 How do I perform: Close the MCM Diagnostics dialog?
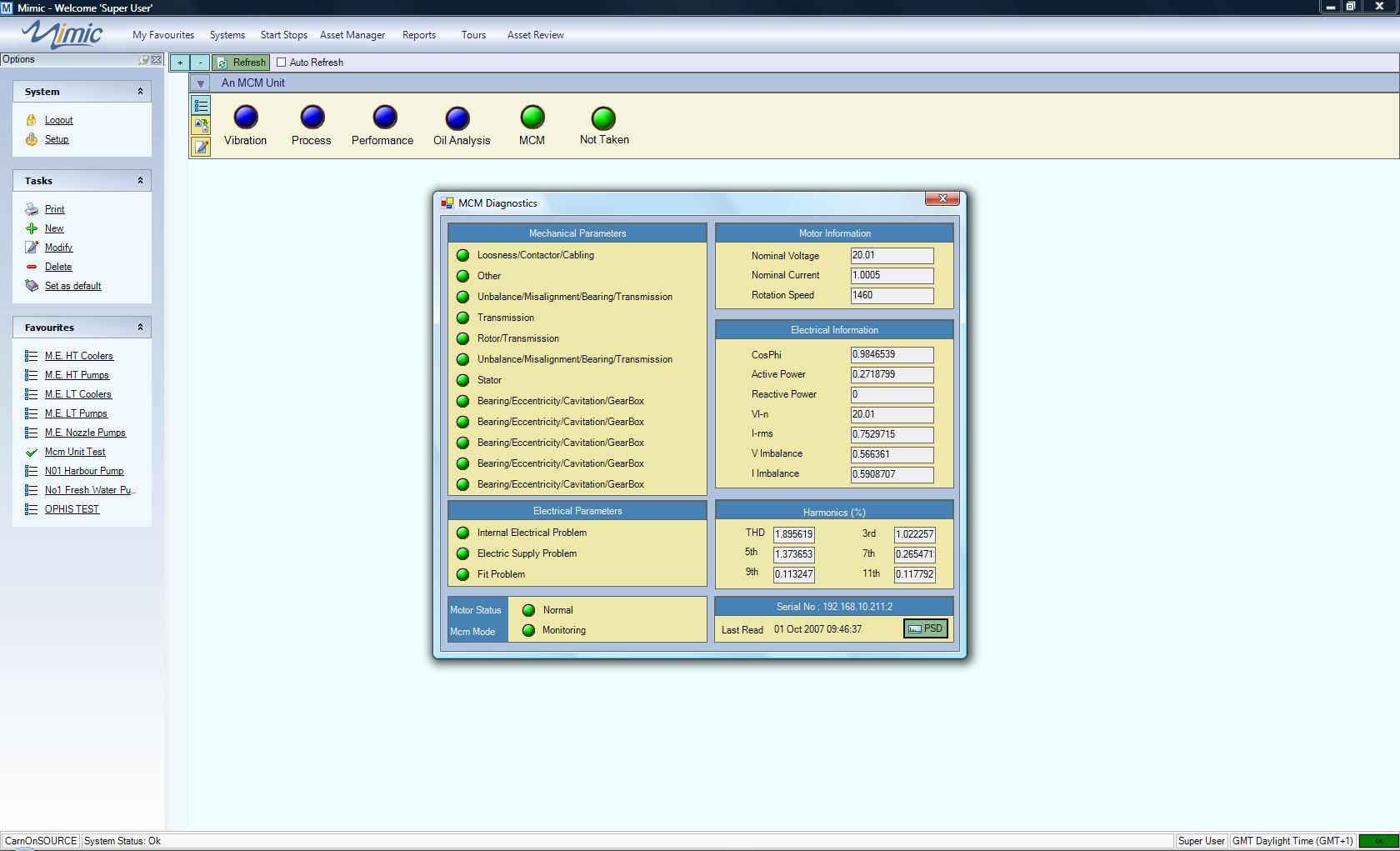point(942,198)
